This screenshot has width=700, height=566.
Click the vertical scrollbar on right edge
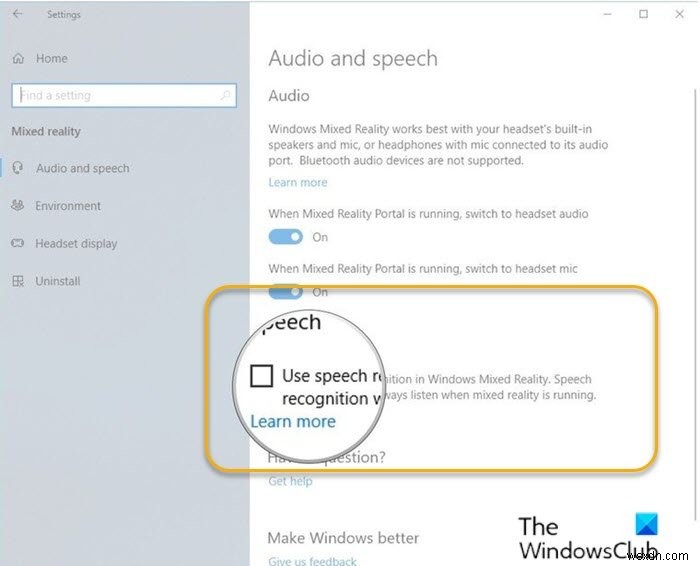coord(696,304)
